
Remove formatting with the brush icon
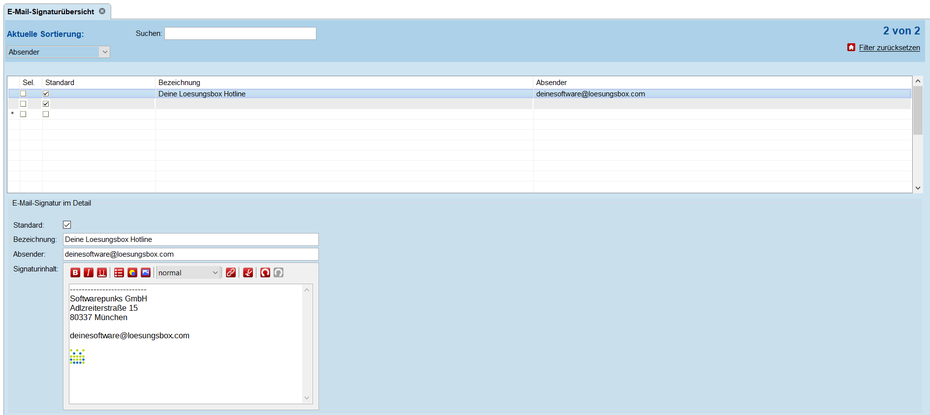click(x=249, y=273)
